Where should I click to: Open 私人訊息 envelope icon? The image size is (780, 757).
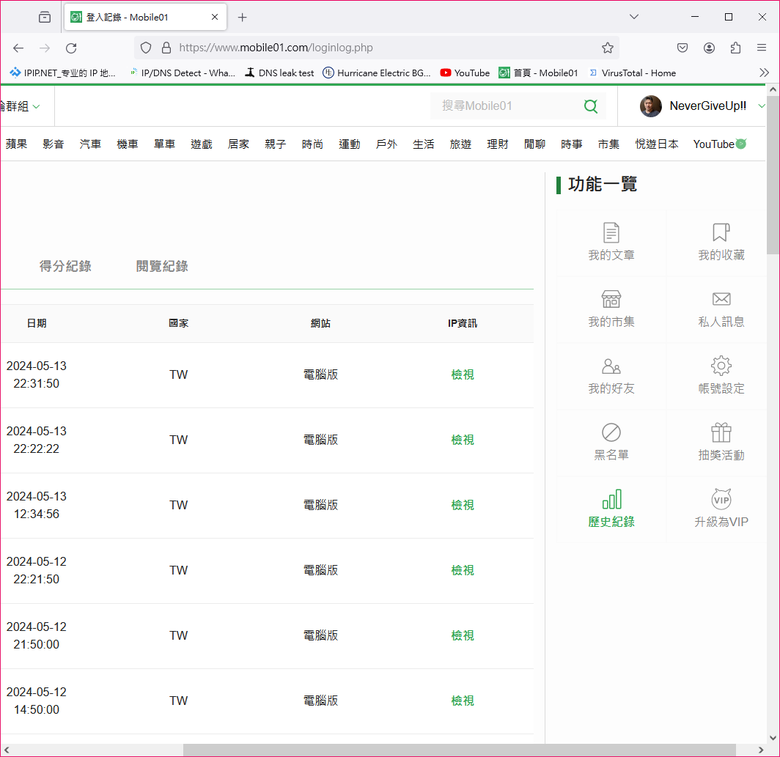[721, 299]
